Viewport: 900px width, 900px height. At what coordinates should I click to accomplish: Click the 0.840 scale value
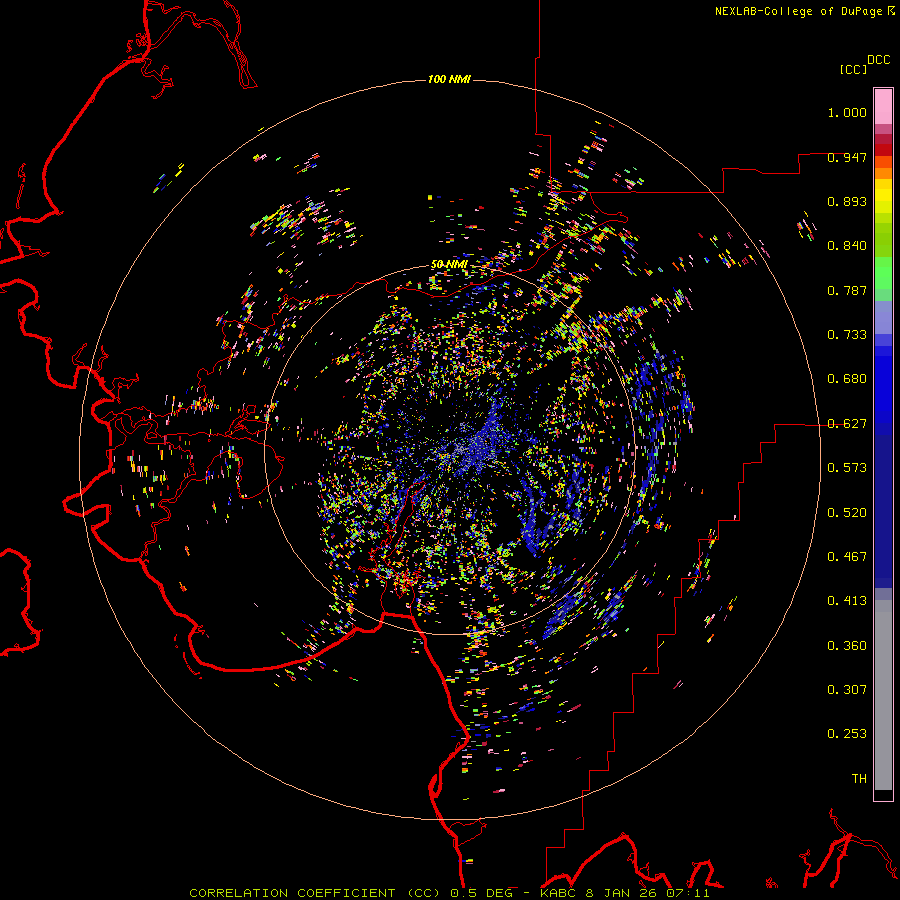coord(847,246)
